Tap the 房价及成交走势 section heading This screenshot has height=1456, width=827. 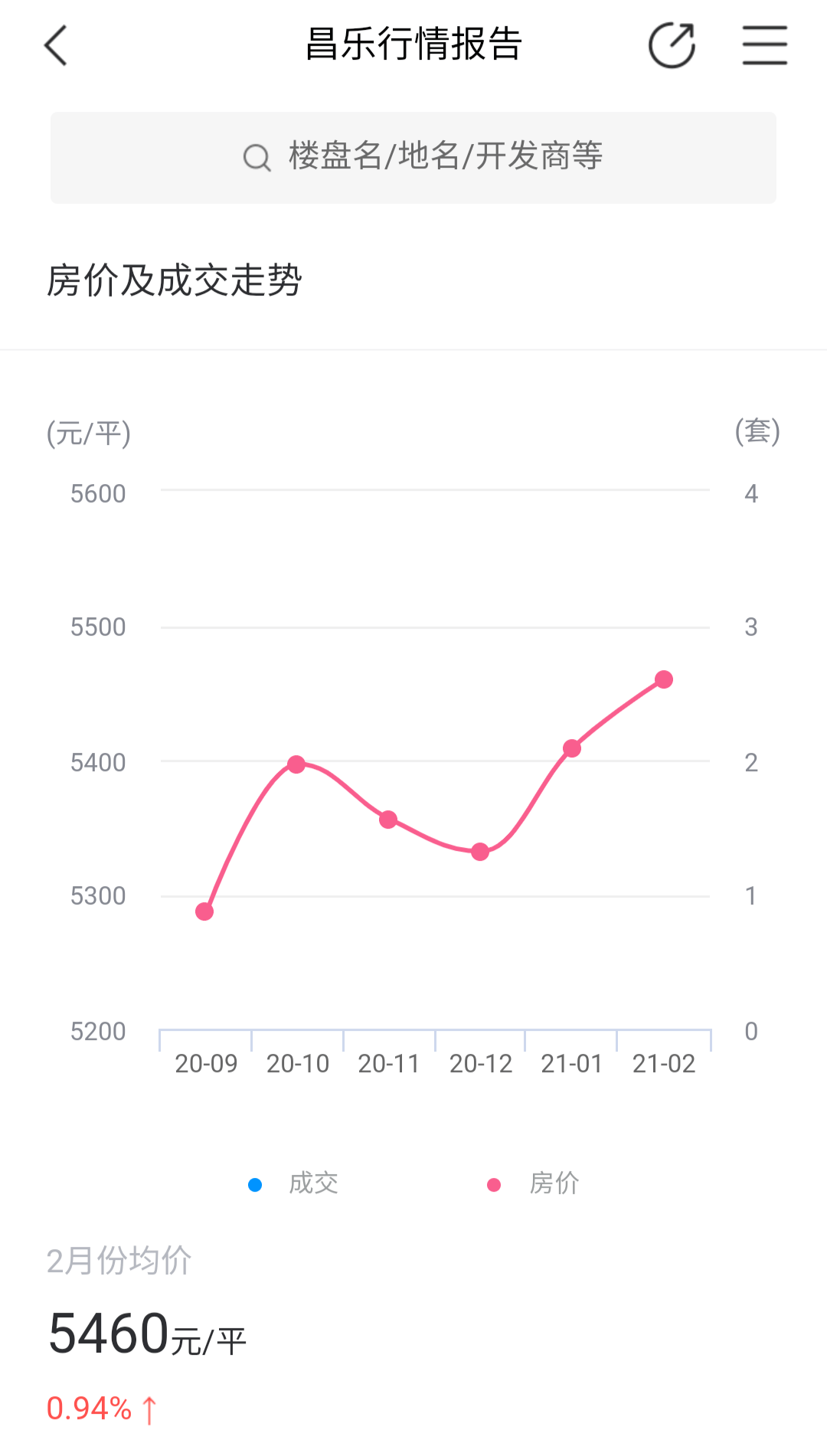(x=175, y=280)
